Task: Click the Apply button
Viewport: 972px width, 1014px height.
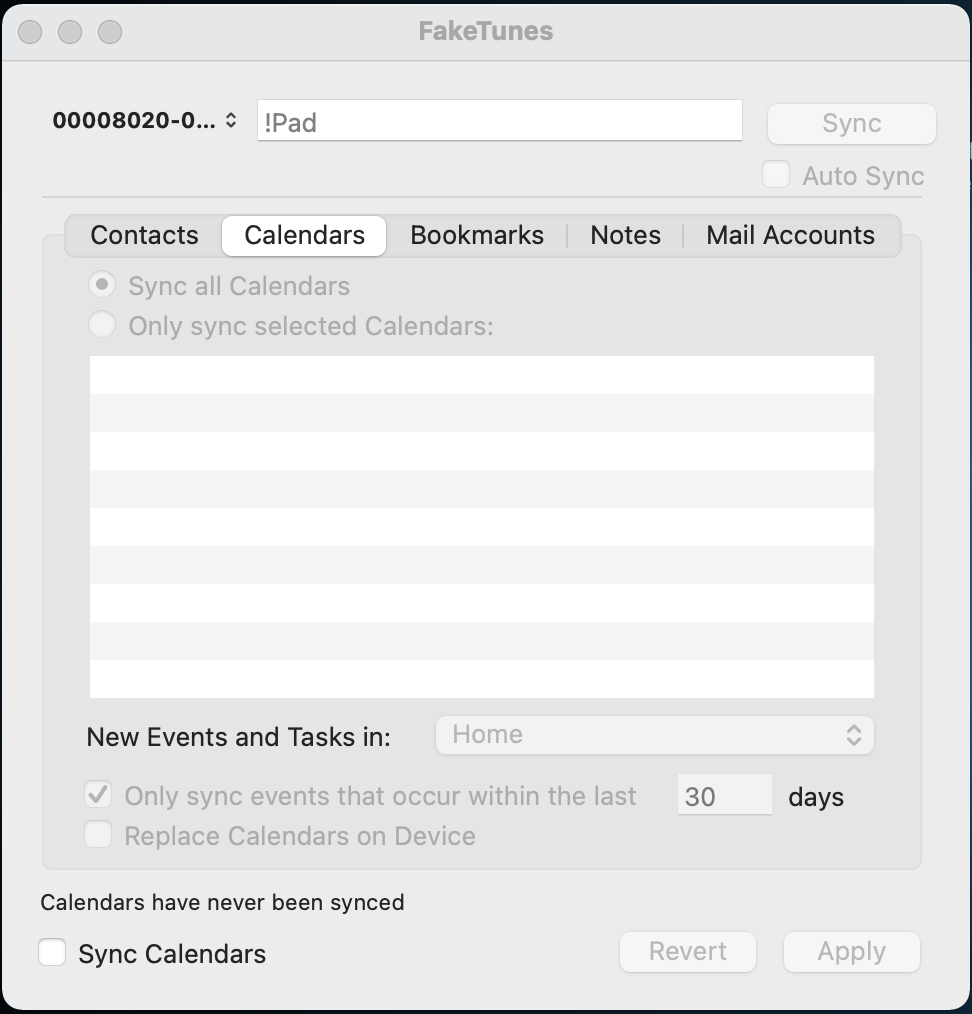Action: click(x=852, y=952)
